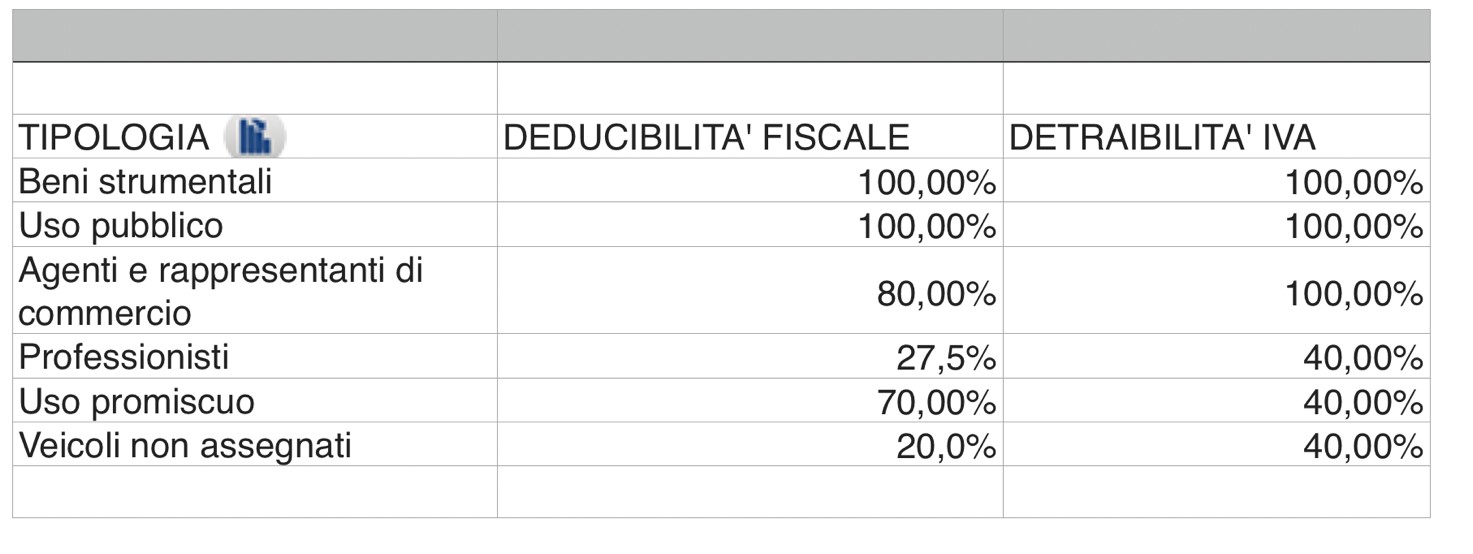
Task: Select the TIPOLOGIA header cell
Action: click(255, 136)
